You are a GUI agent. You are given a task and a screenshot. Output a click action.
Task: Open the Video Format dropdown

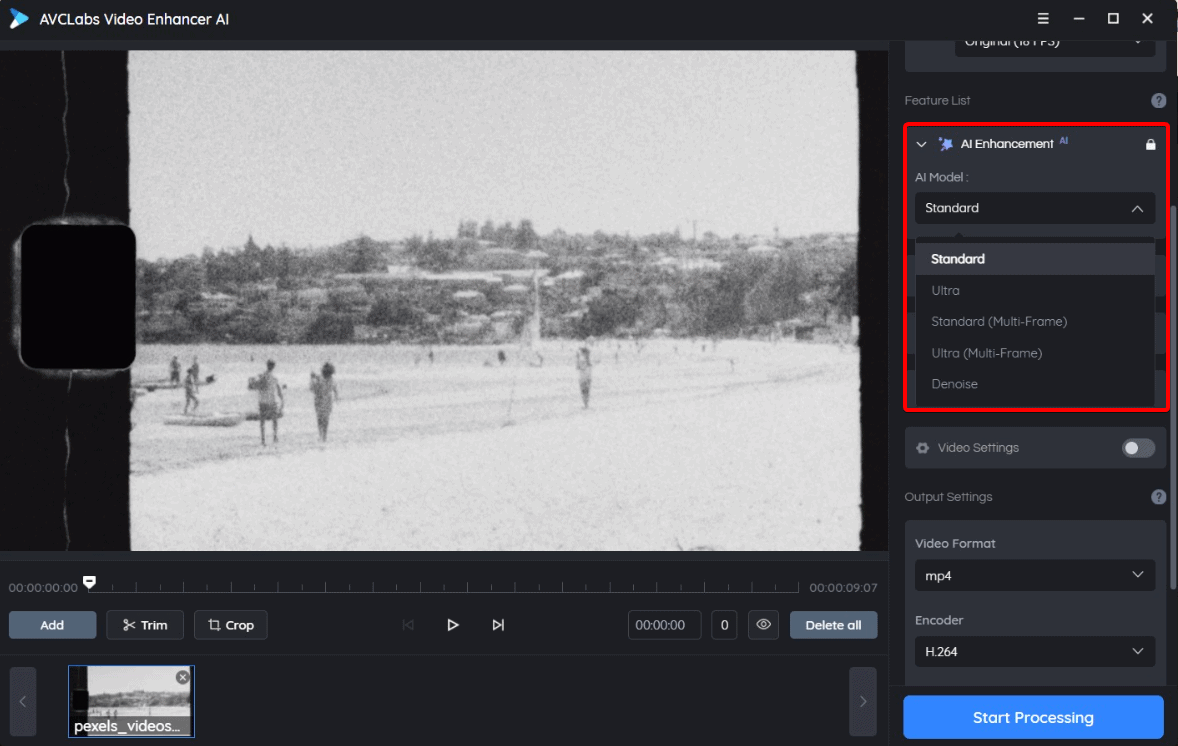click(x=1034, y=575)
